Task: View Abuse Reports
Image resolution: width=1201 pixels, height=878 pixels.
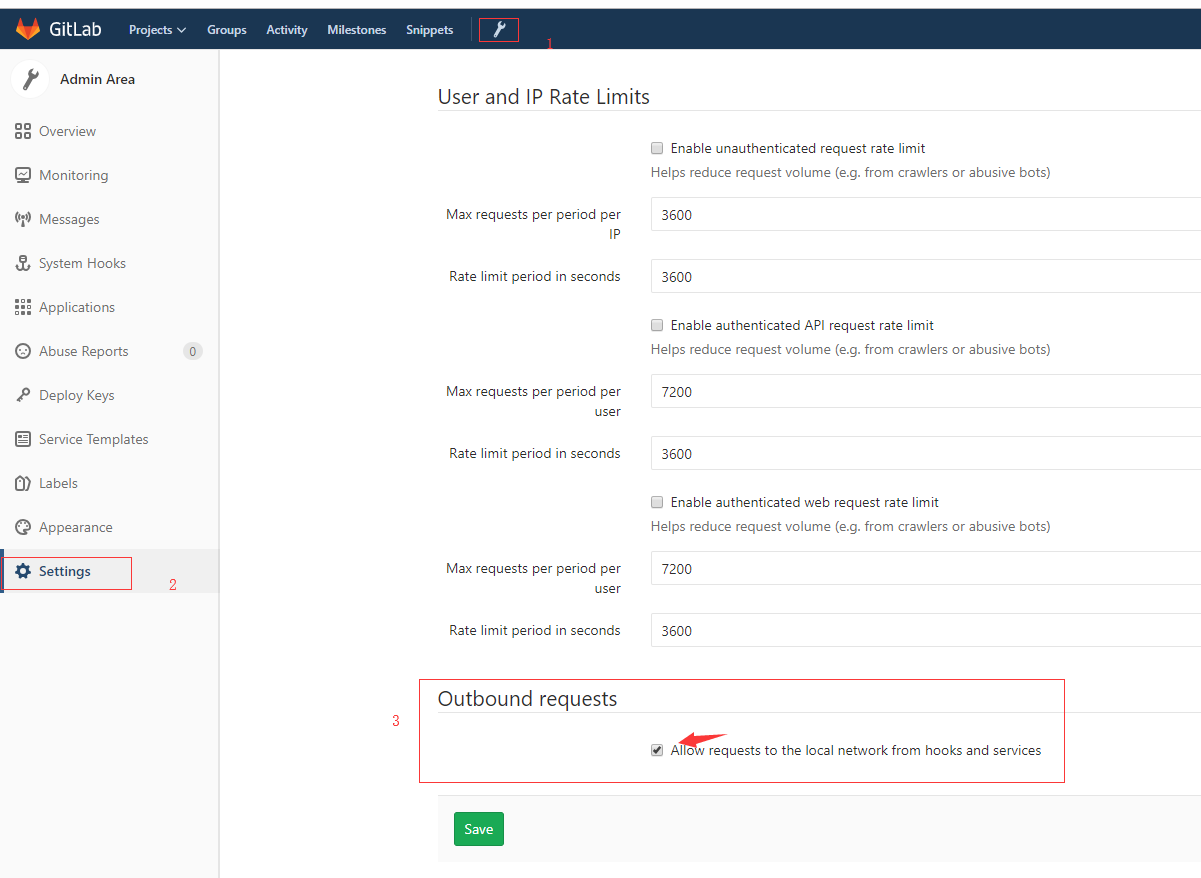Action: pyautogui.click(x=84, y=351)
